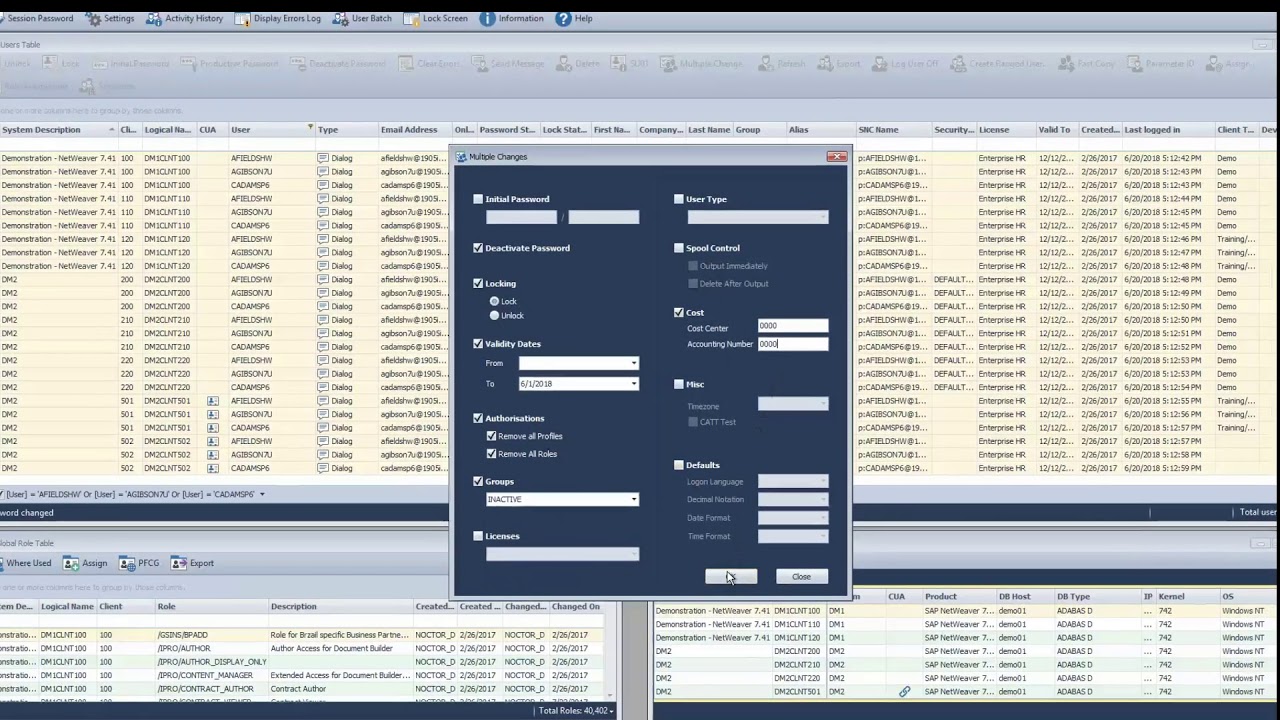This screenshot has height=720, width=1280.
Task: Select the Unlock radio button
Action: coord(494,316)
